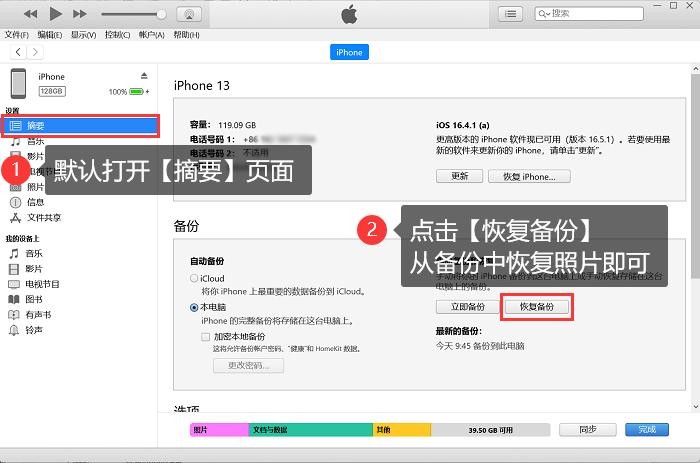Click the volume slider track
Screen dimensions: 700x463
[132, 14]
